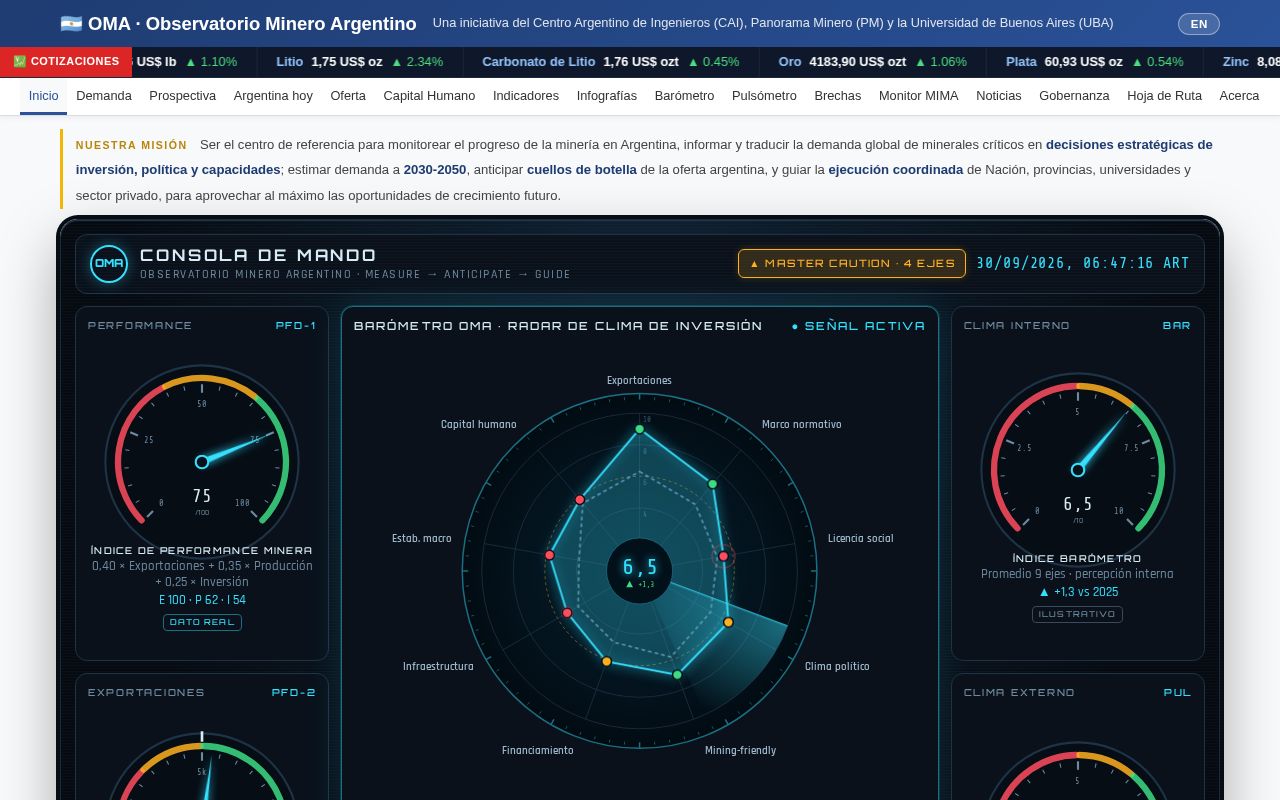Click the "+1,3 vs 2025" change value
Viewport: 1280px width, 800px height.
(1078, 592)
